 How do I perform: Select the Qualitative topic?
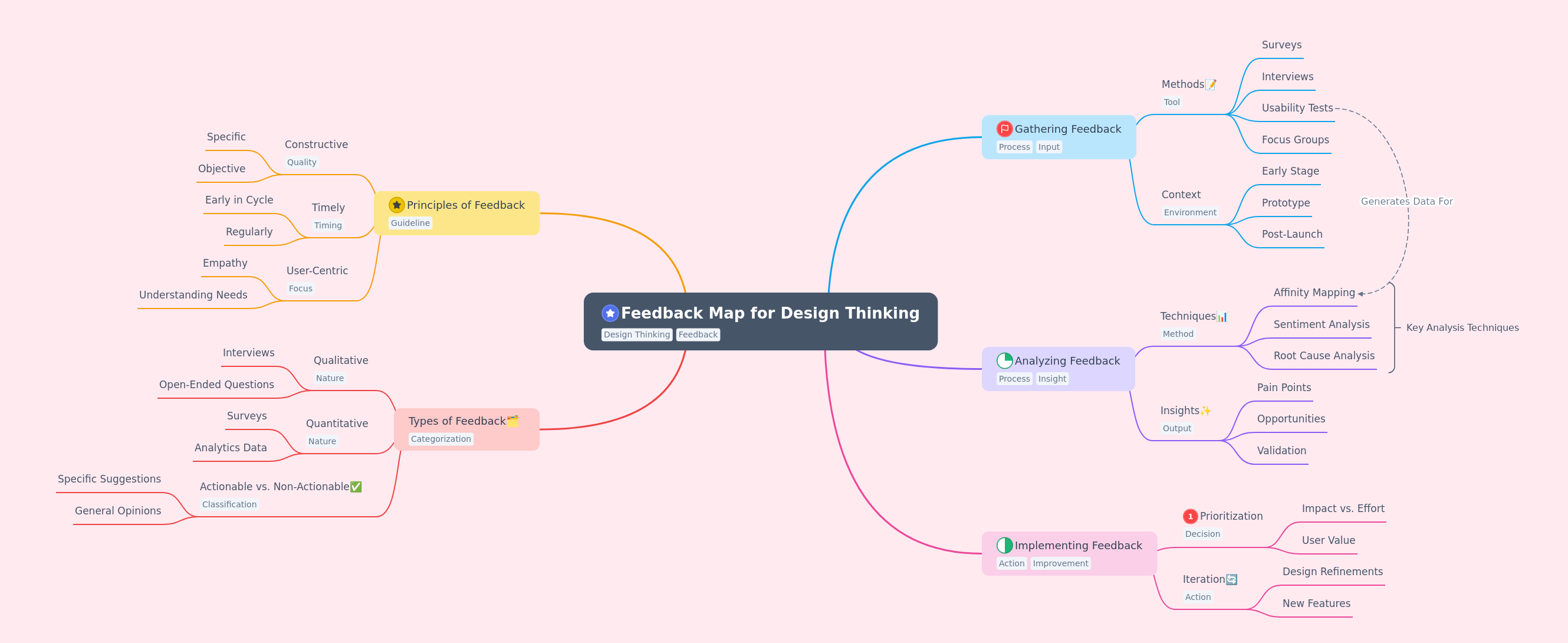point(340,360)
